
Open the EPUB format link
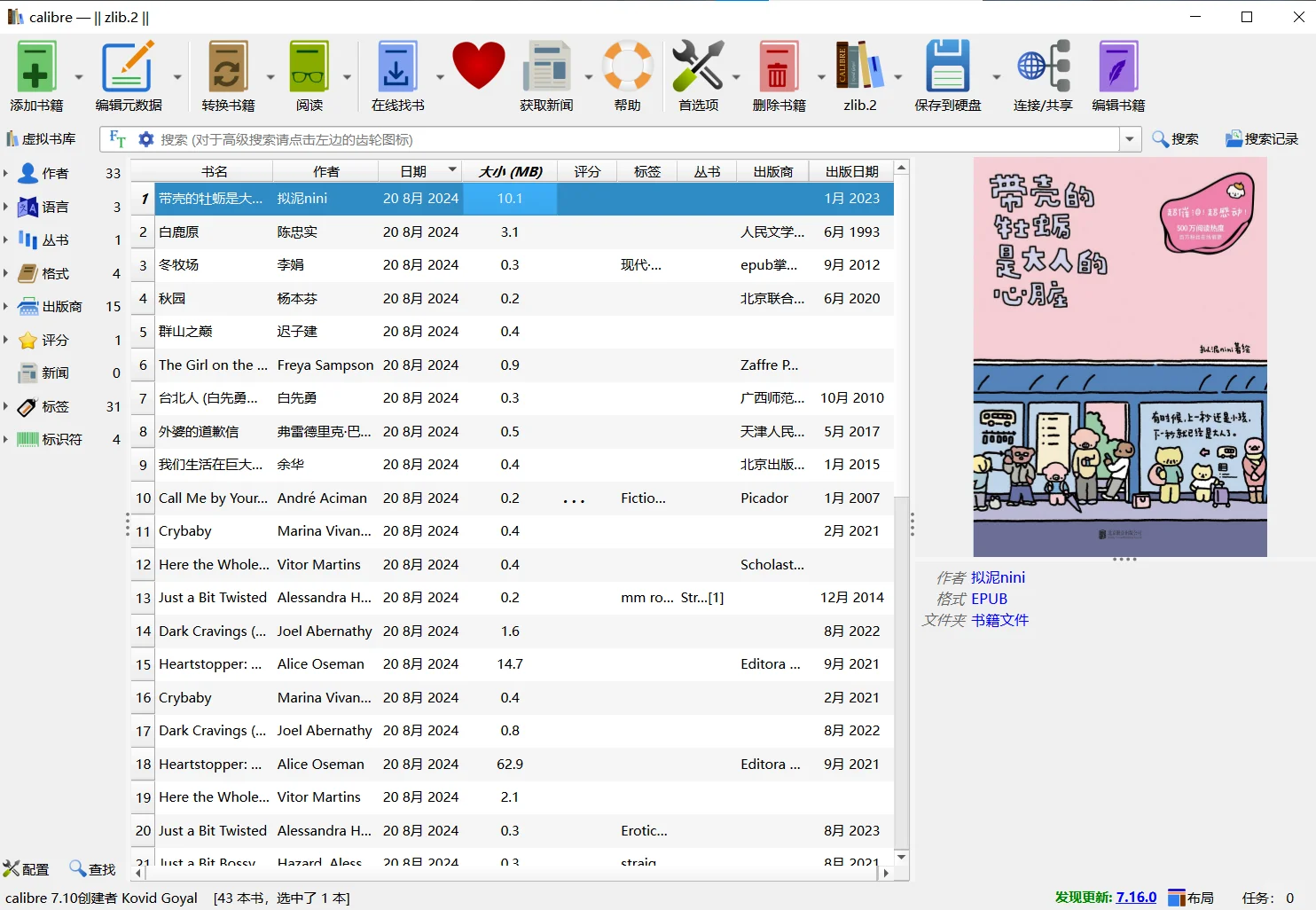point(989,599)
